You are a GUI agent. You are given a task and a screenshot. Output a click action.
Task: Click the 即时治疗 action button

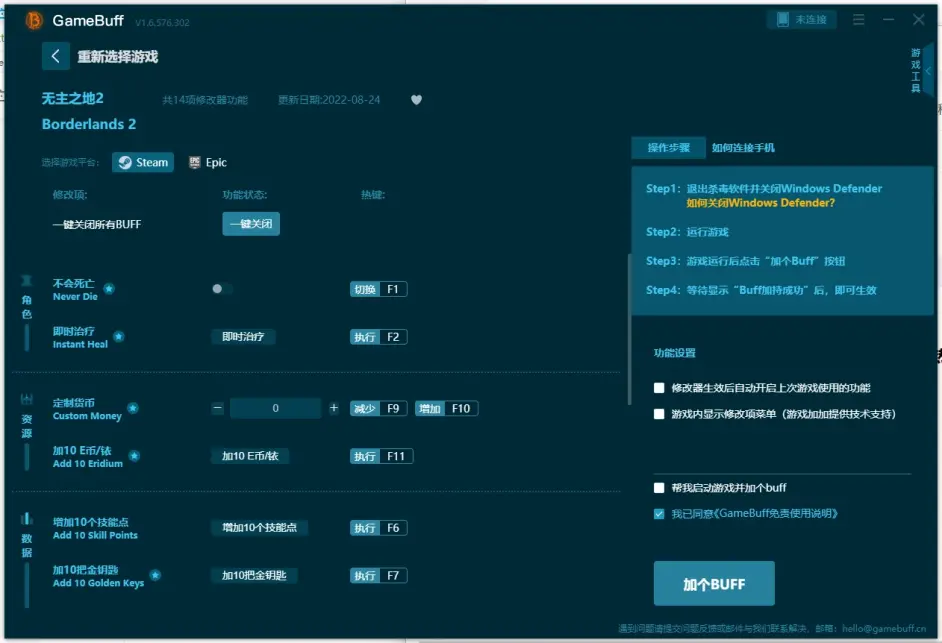tap(243, 337)
